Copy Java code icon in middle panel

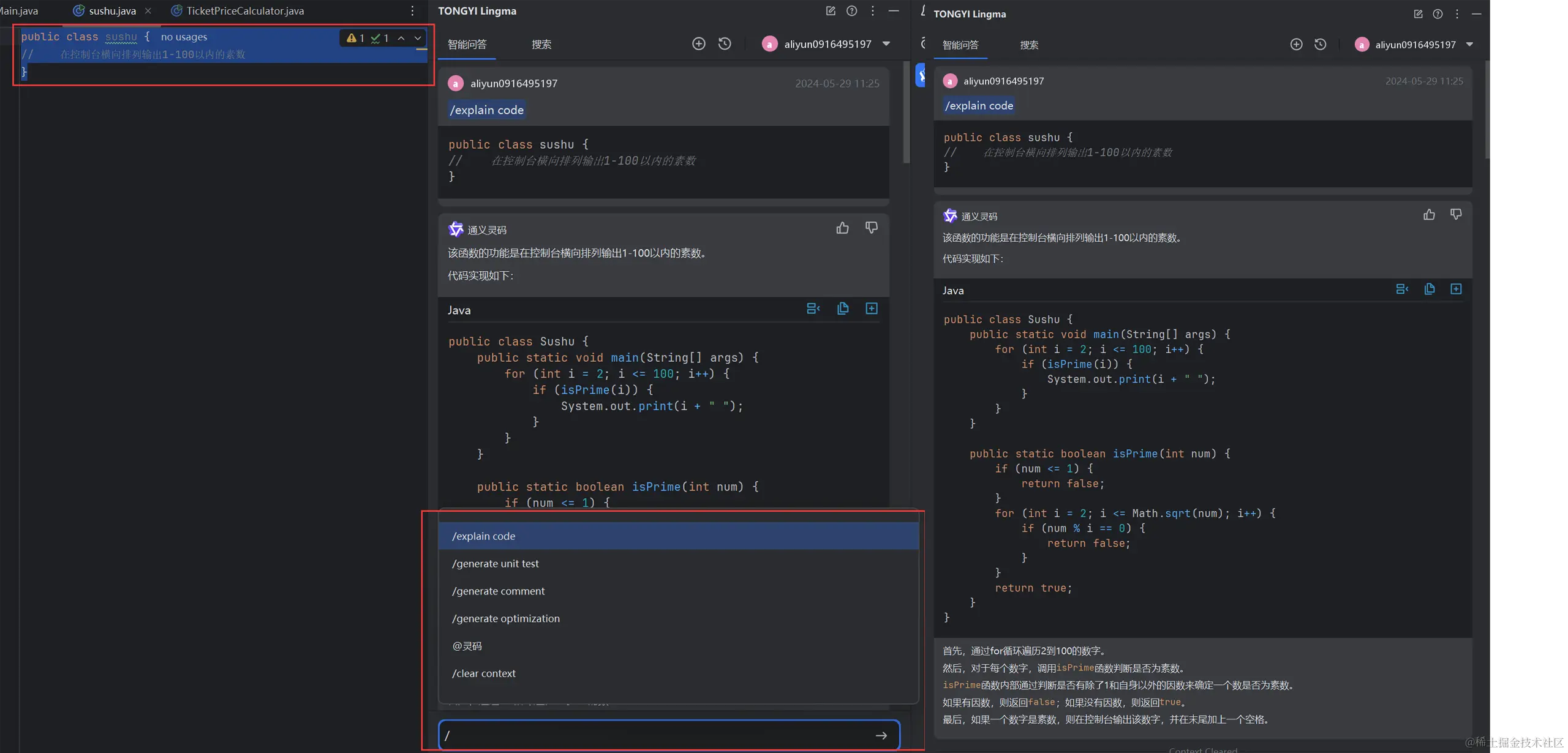[843, 309]
